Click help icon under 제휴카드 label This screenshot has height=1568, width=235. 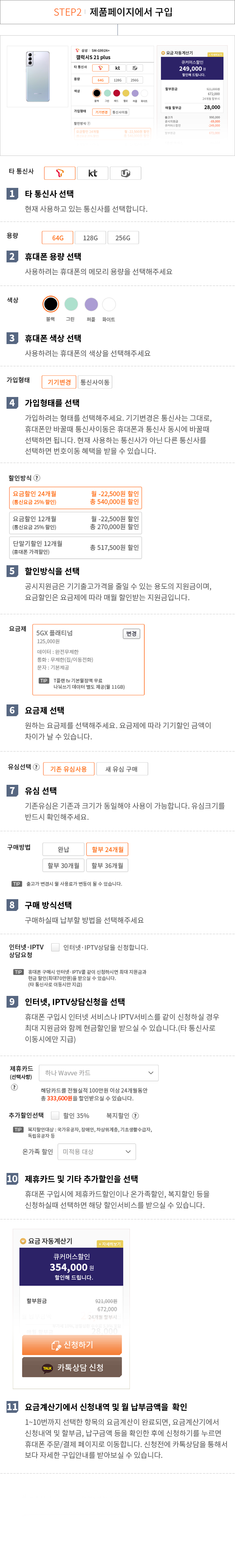tap(14, 1087)
